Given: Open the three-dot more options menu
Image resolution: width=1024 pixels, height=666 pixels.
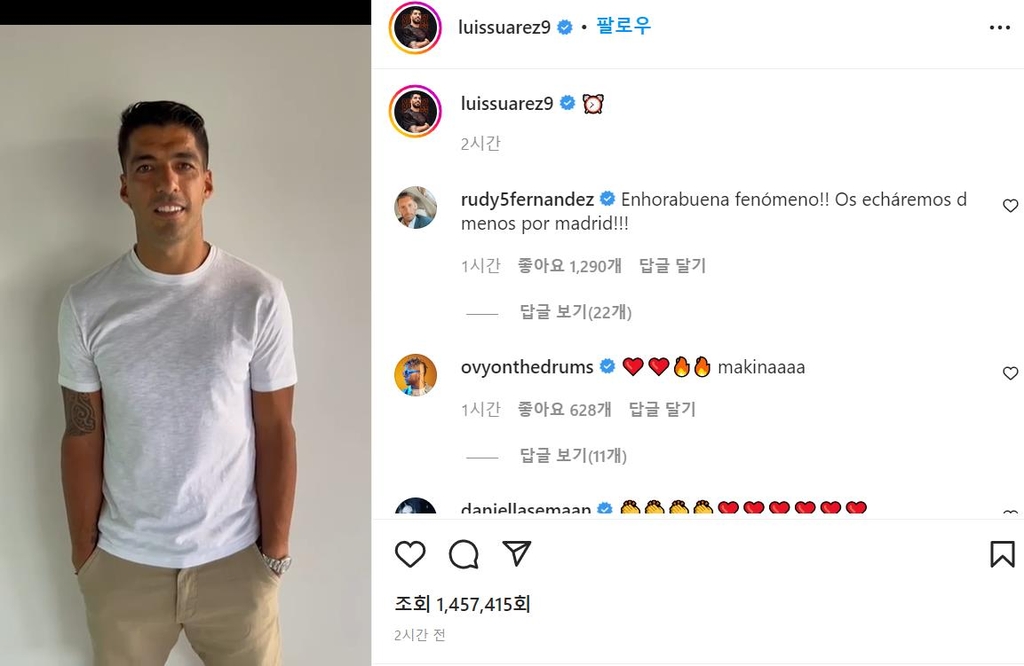Looking at the screenshot, I should pyautogui.click(x=1000, y=28).
